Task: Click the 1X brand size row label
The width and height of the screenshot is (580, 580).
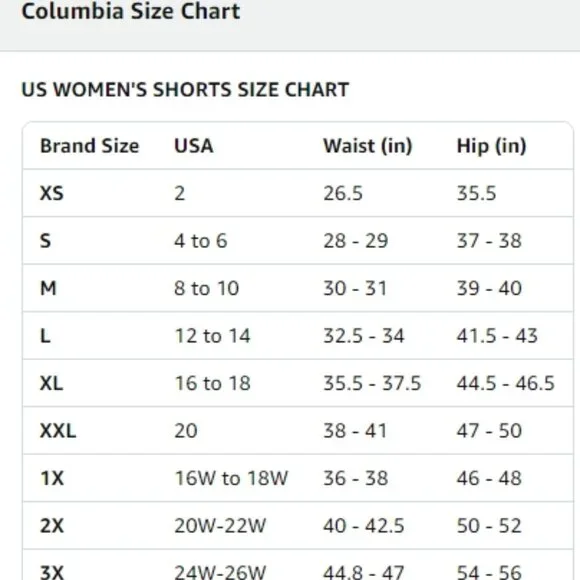Action: 52,478
